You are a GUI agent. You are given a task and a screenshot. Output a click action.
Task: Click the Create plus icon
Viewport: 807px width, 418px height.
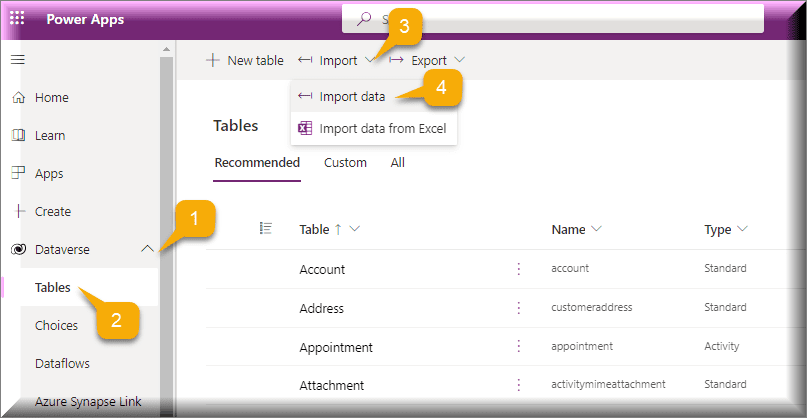19,211
